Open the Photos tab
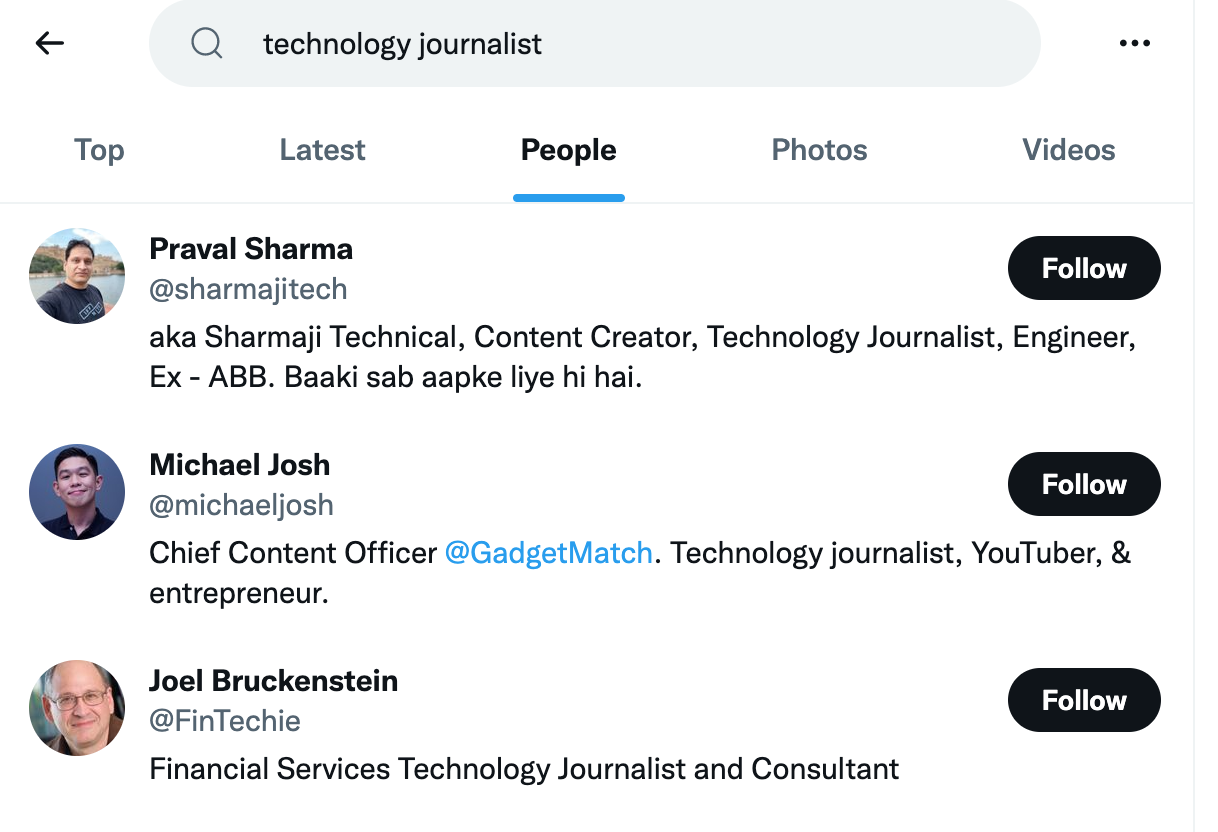1218x832 pixels. [x=819, y=150]
